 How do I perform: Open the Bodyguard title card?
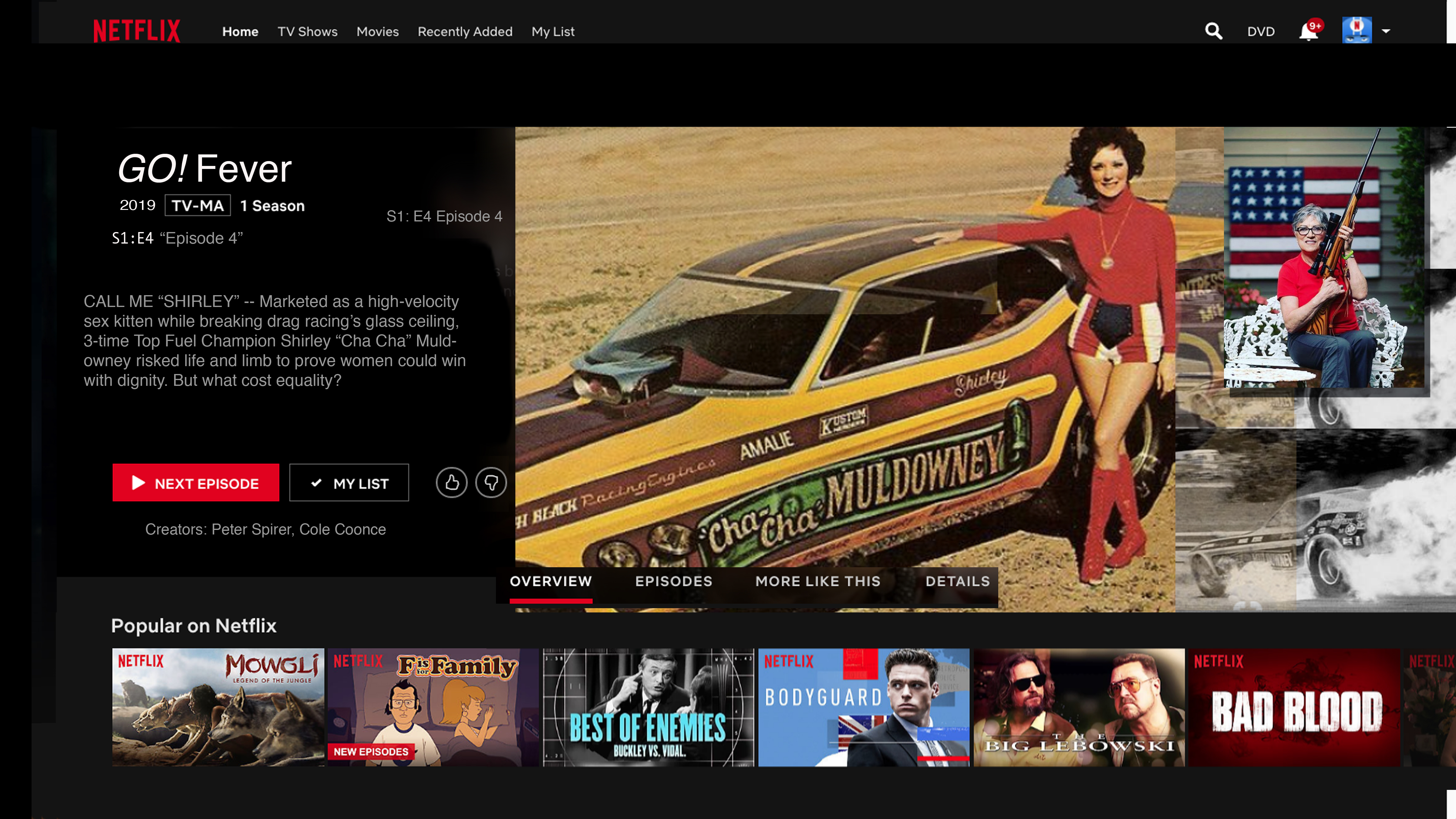[x=863, y=707]
